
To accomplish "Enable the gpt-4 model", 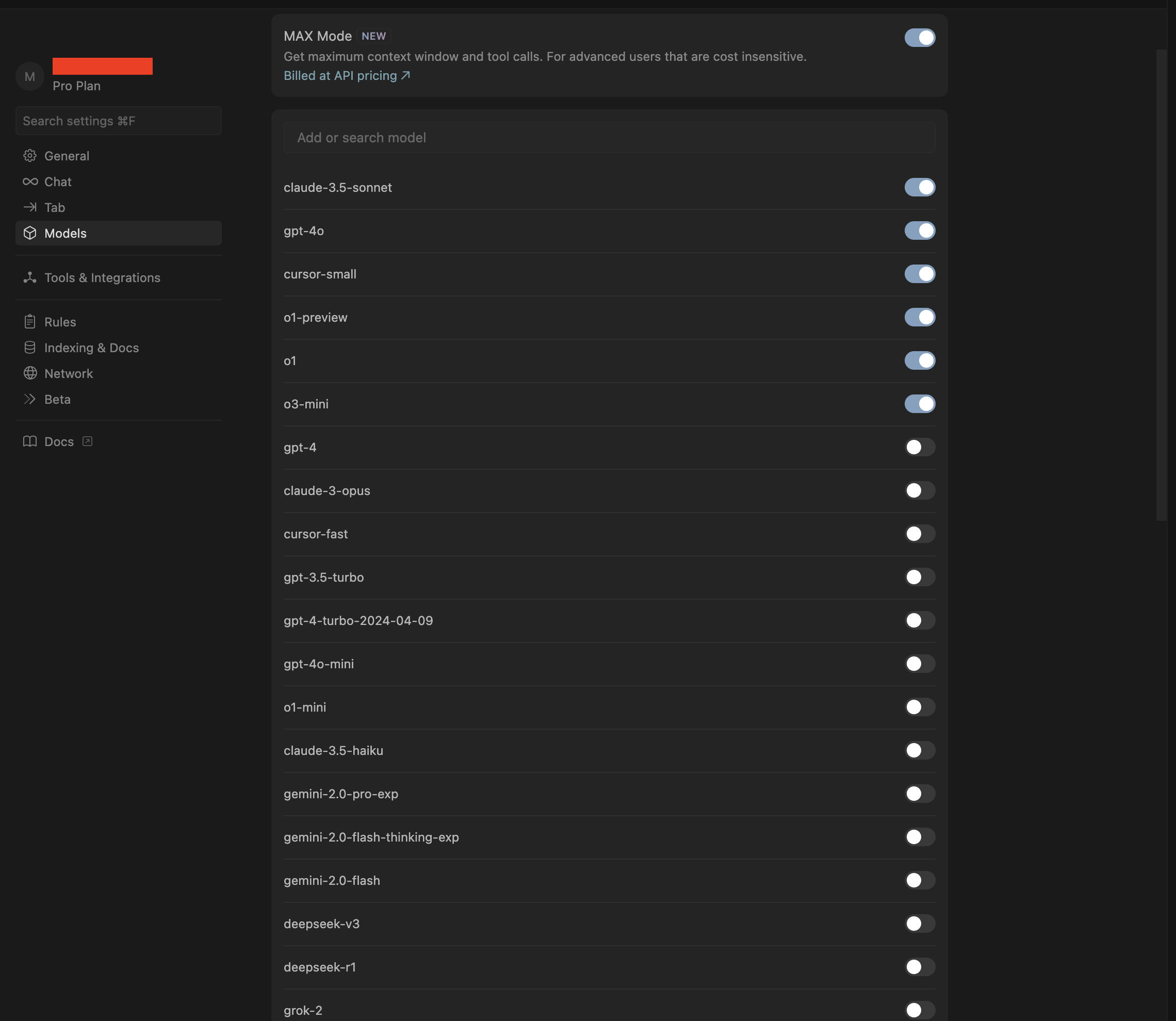I will tap(920, 447).
